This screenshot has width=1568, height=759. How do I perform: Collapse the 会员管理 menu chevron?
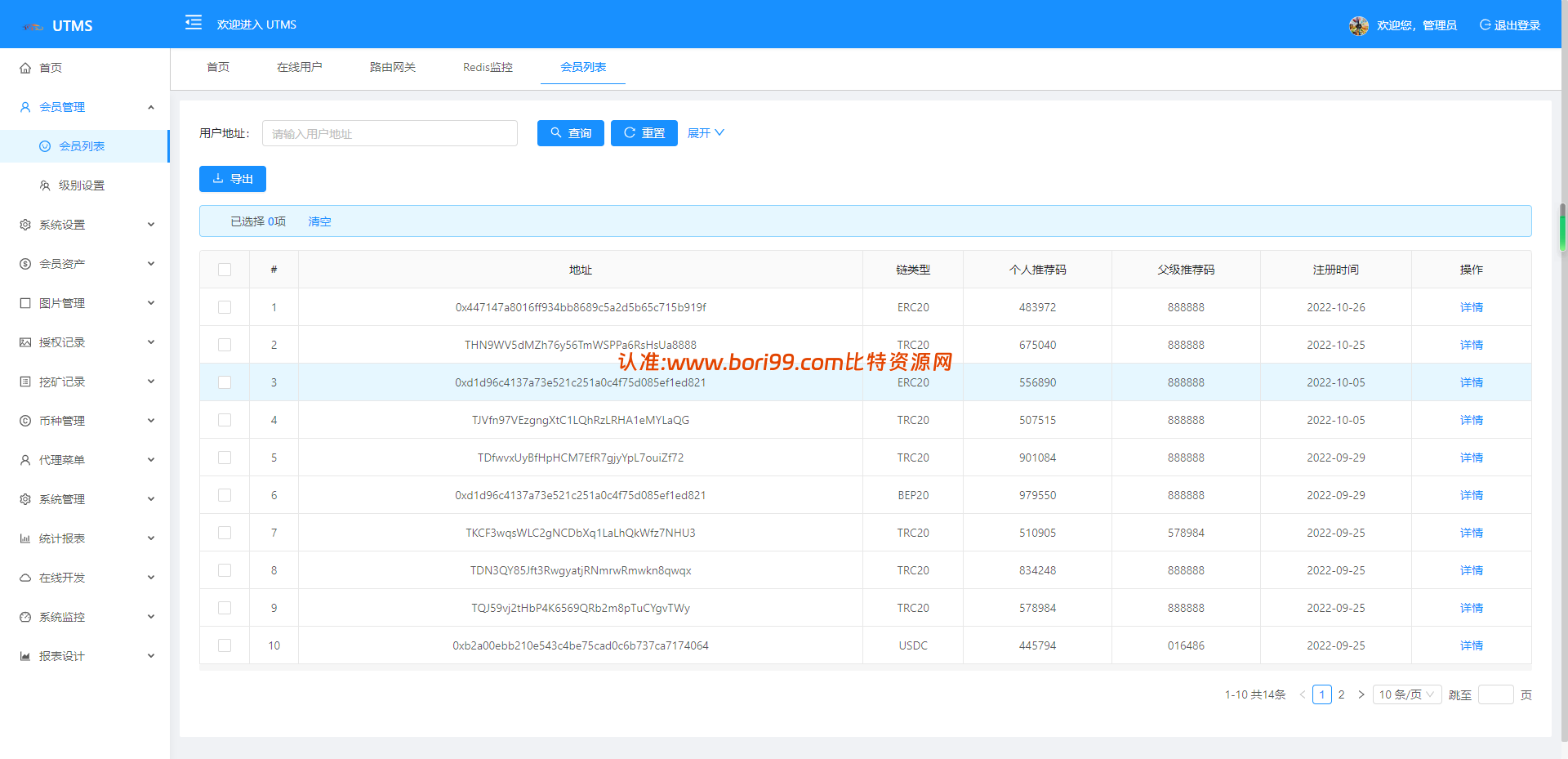pos(151,107)
